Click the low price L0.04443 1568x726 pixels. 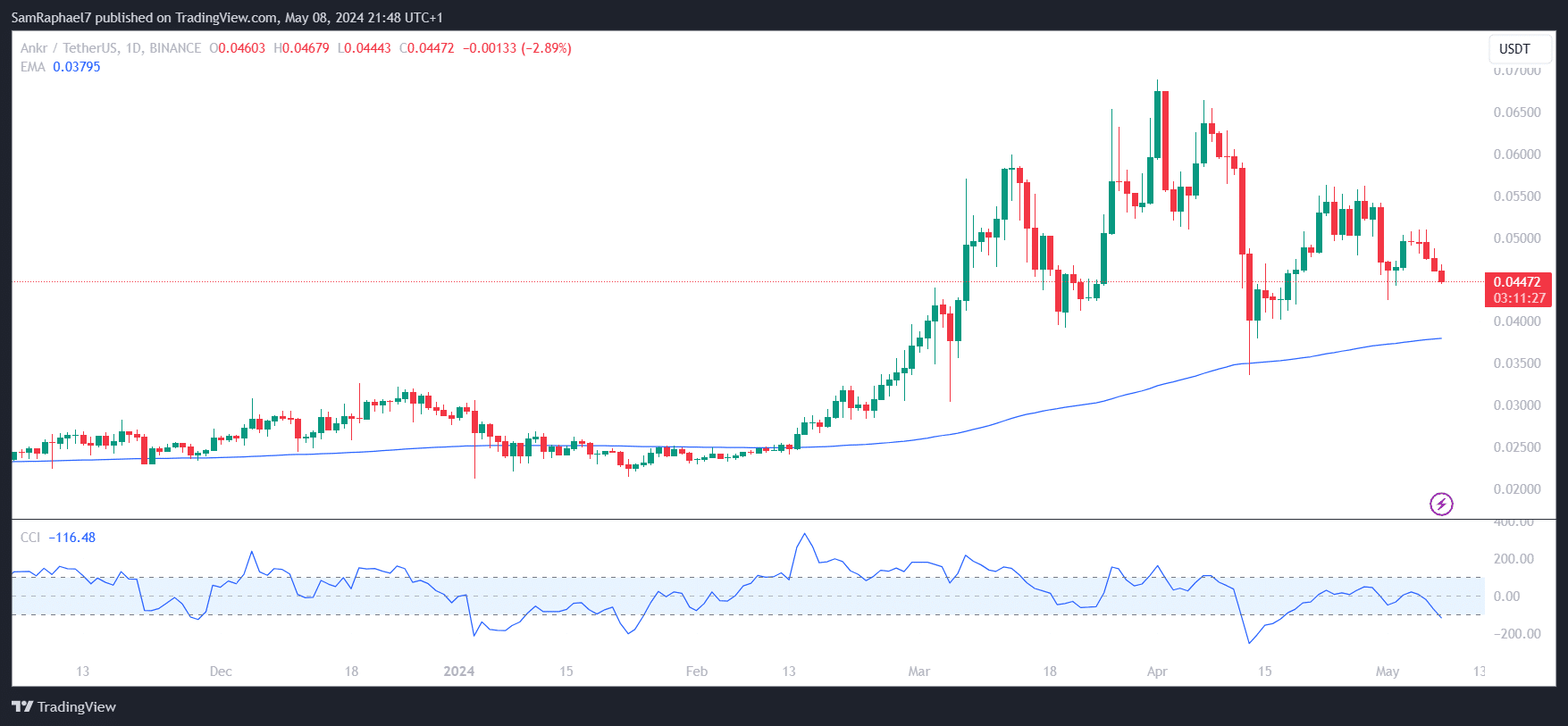click(x=365, y=48)
